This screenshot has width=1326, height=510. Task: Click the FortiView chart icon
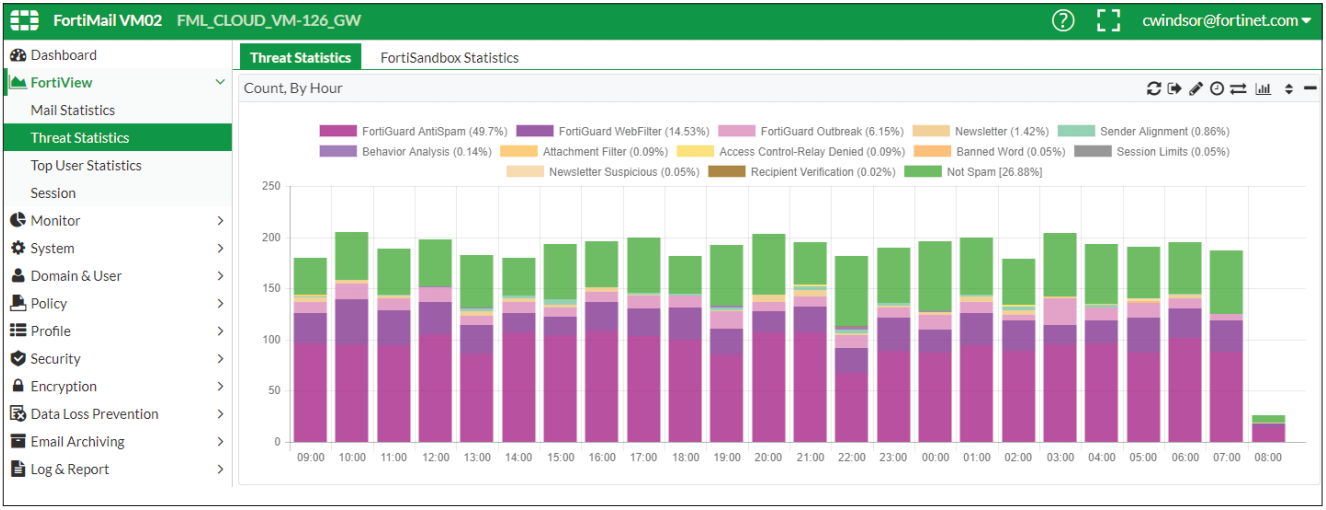[17, 83]
